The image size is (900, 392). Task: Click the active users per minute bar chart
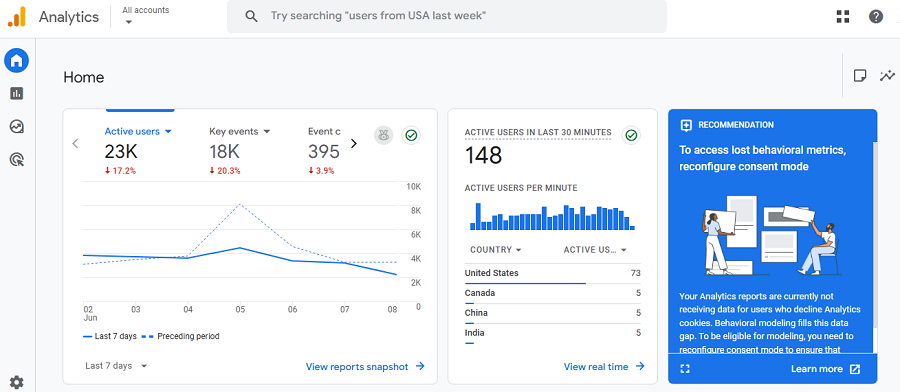point(553,216)
